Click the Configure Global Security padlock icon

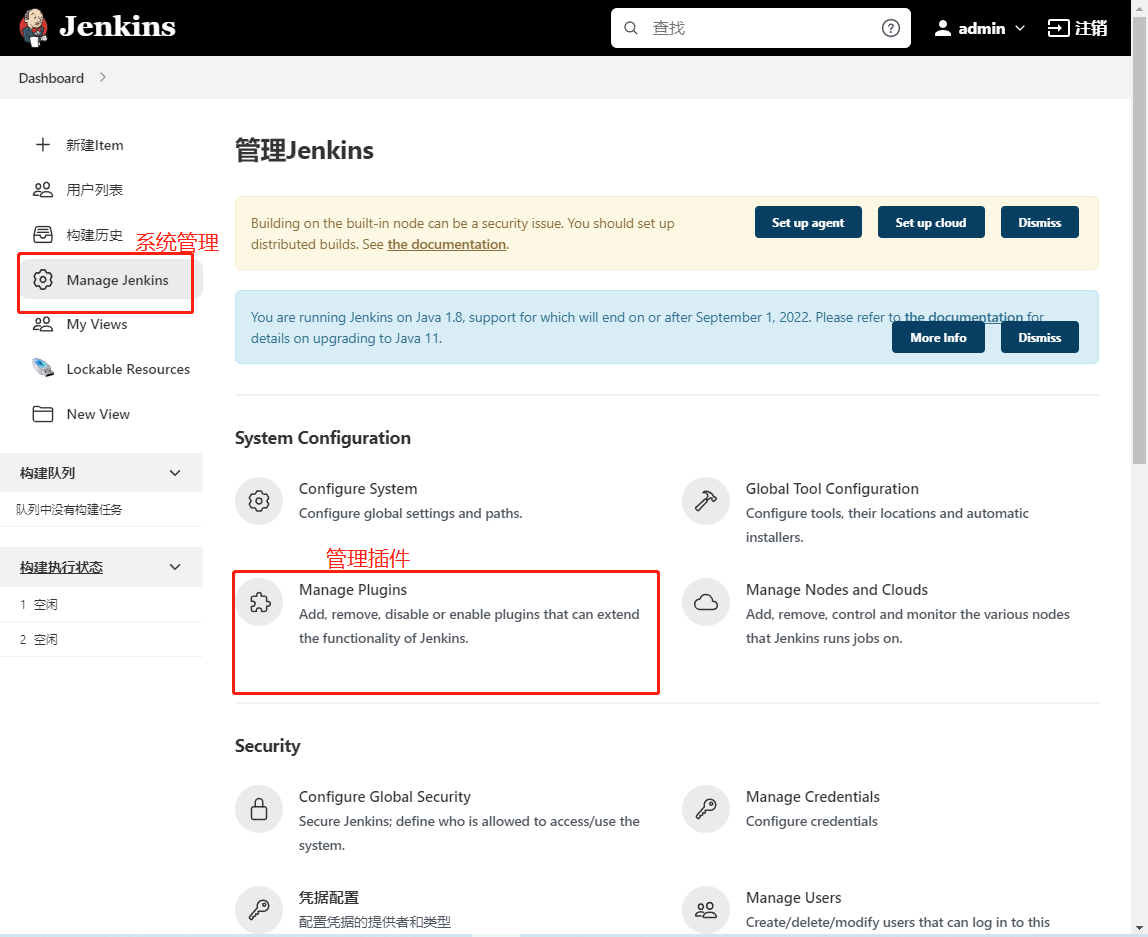259,809
